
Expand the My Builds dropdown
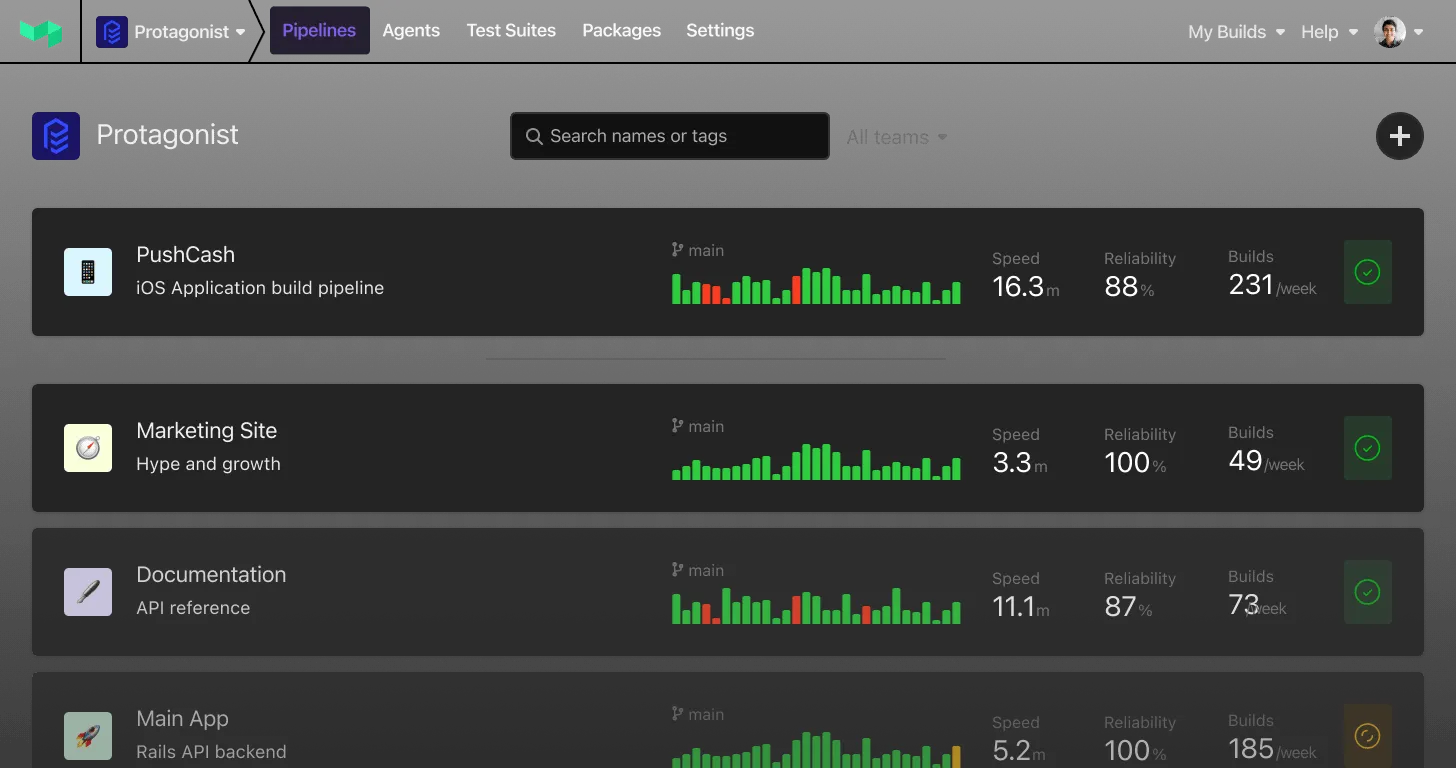tap(1236, 32)
